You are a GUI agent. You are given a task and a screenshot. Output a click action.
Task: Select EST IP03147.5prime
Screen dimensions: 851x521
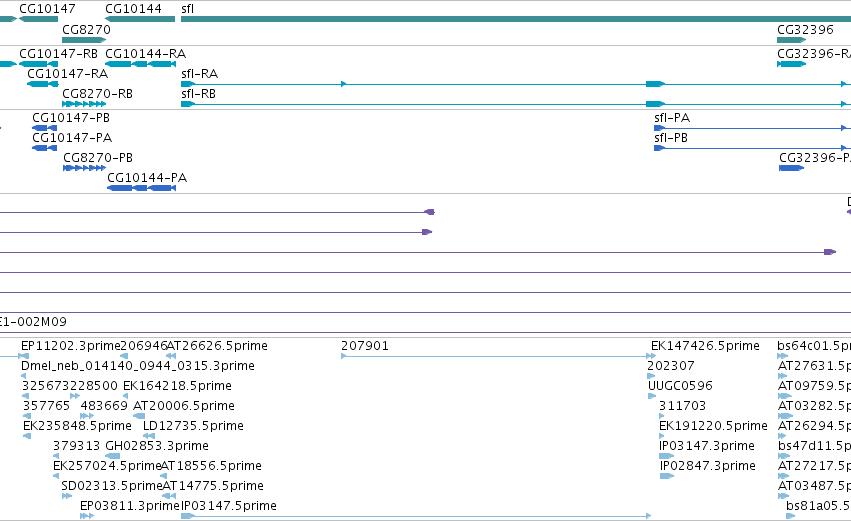228,506
